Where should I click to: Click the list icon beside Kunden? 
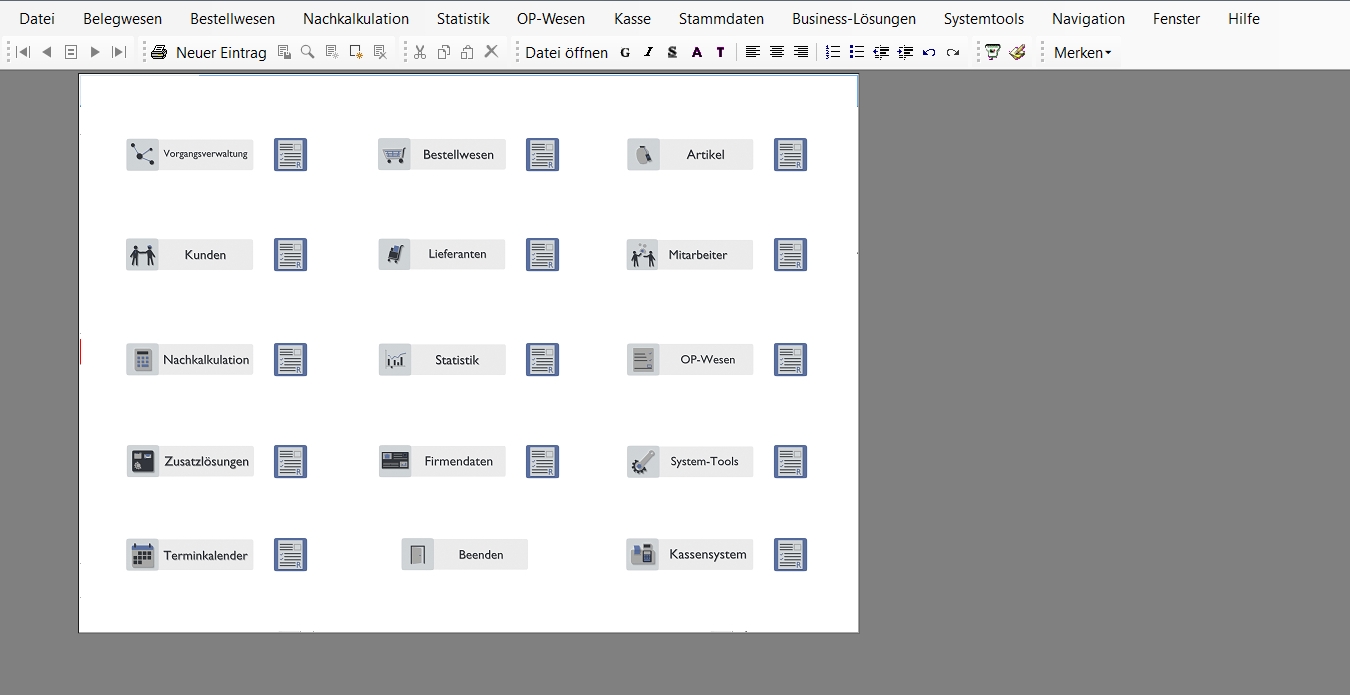[x=290, y=254]
